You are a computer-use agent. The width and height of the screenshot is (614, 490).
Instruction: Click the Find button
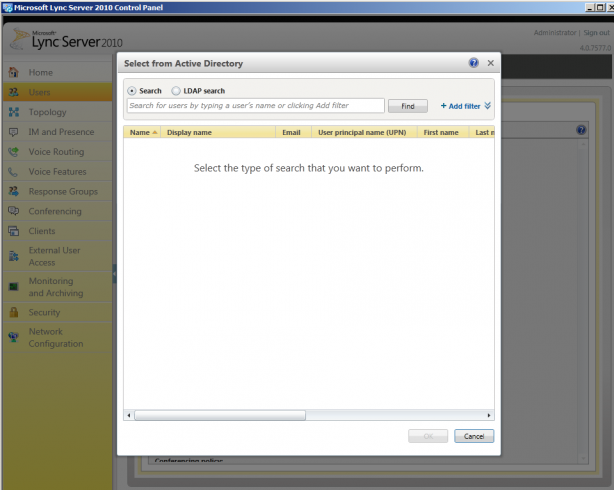(408, 106)
